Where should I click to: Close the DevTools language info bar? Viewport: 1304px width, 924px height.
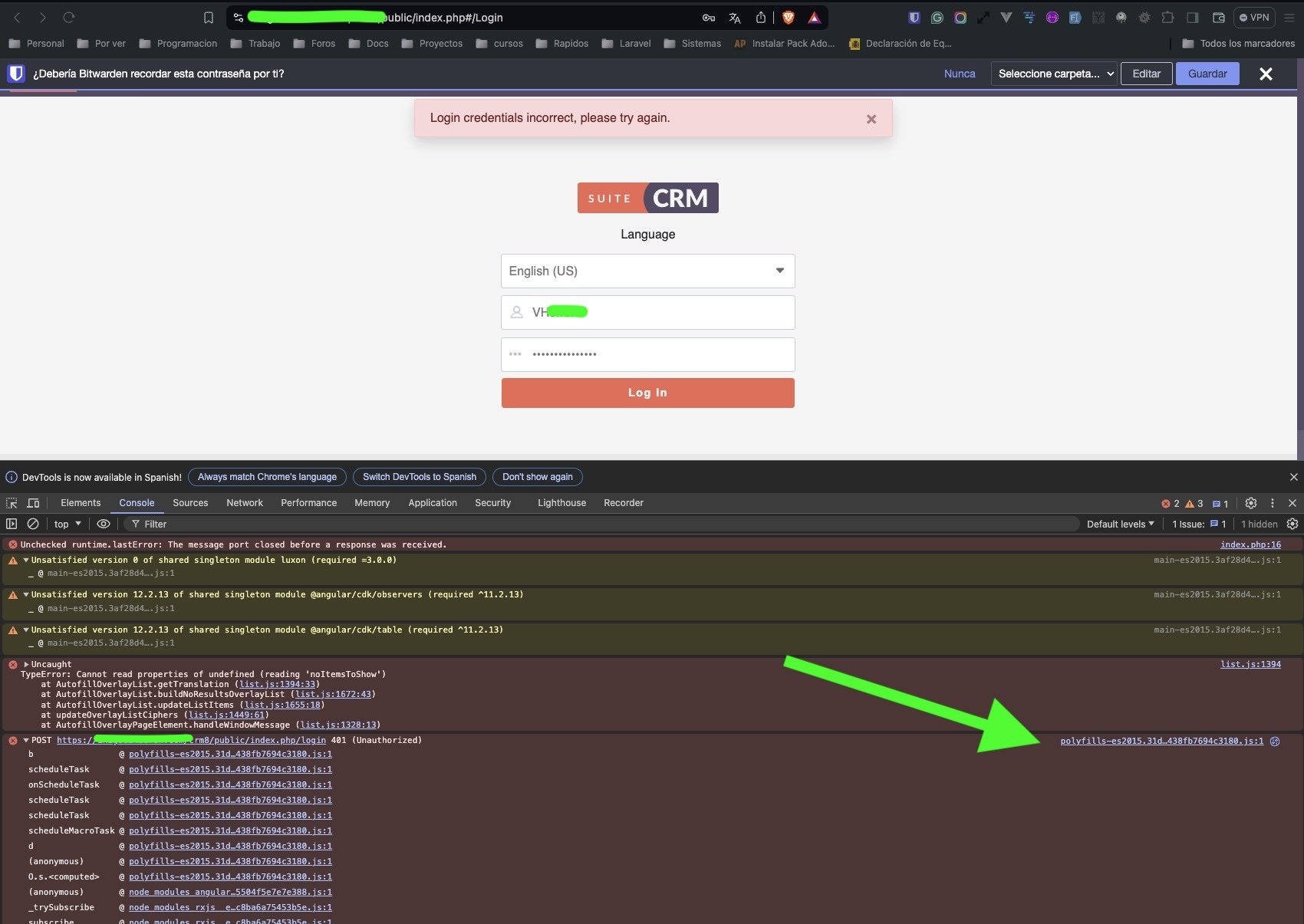click(x=1293, y=477)
